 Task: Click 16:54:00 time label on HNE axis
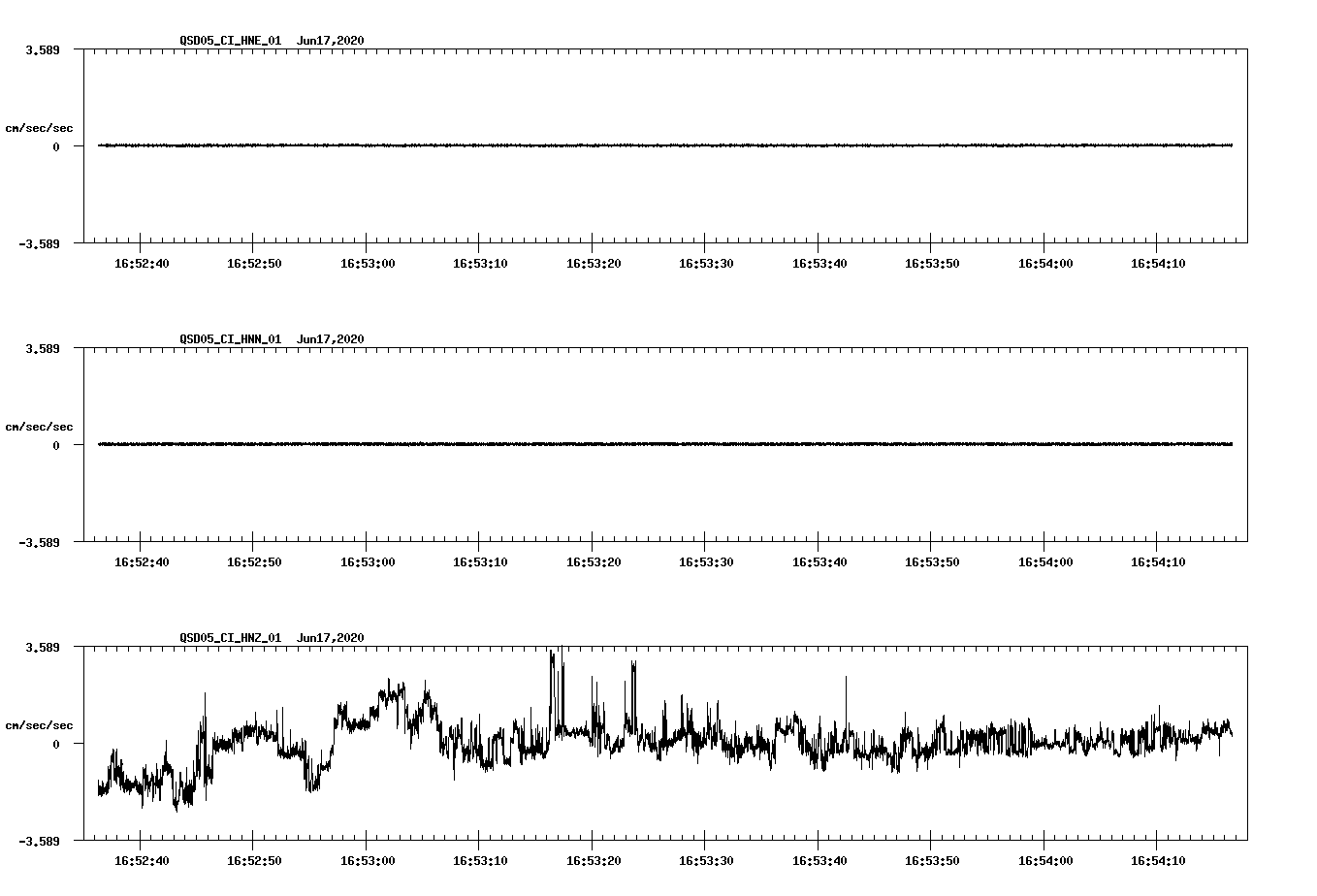[1045, 264]
